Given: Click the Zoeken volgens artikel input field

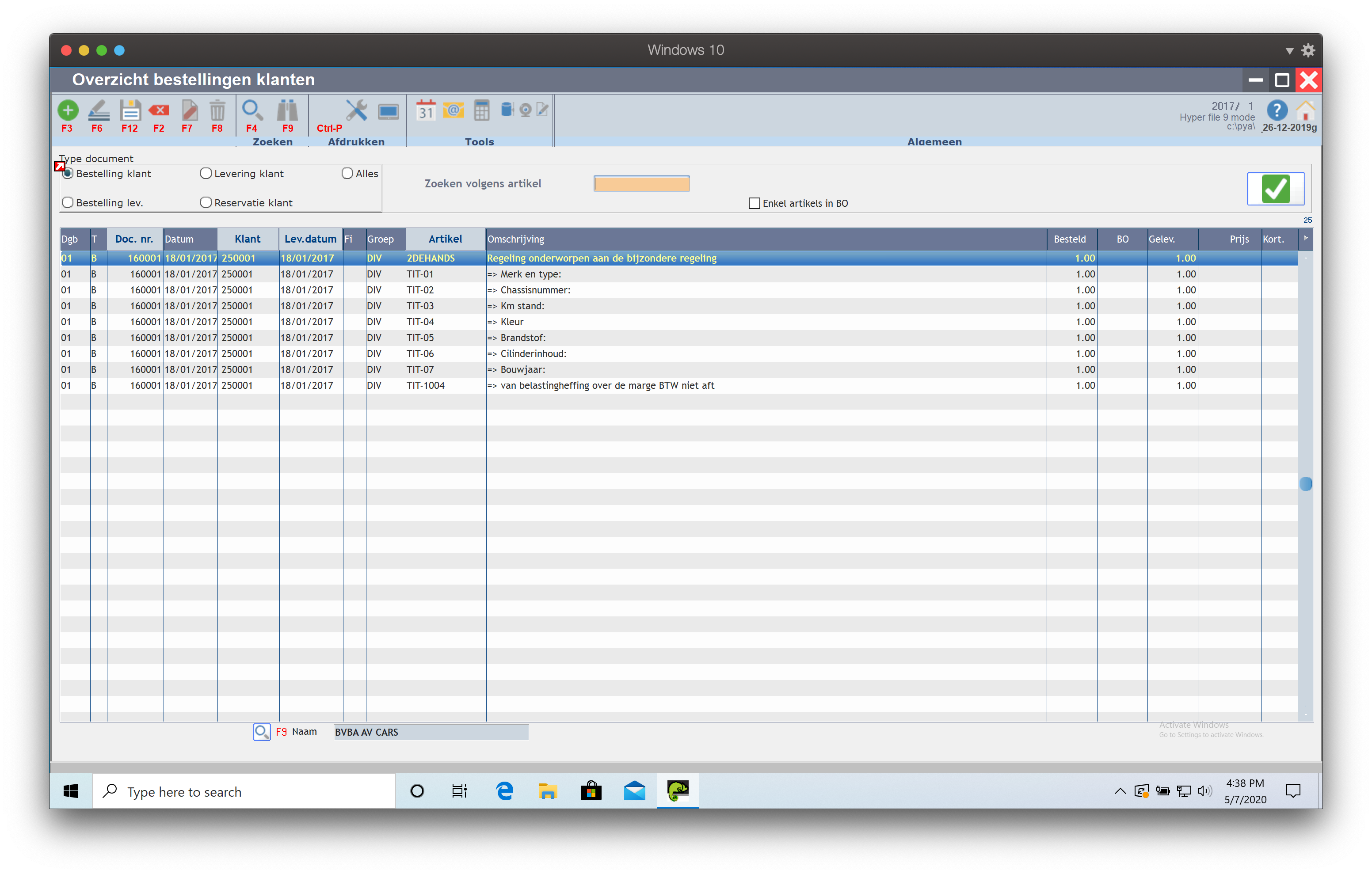Looking at the screenshot, I should [x=641, y=184].
